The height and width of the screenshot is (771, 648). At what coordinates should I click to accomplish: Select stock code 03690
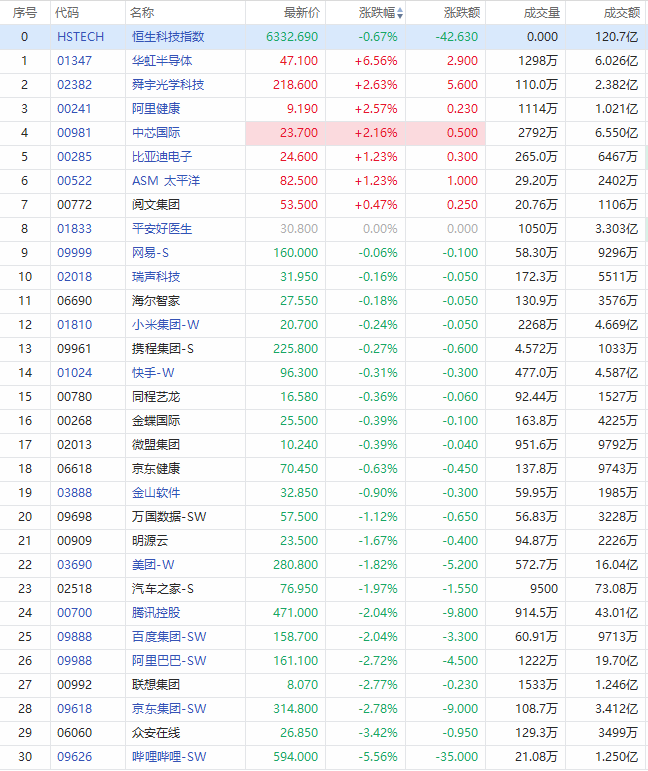click(x=75, y=565)
